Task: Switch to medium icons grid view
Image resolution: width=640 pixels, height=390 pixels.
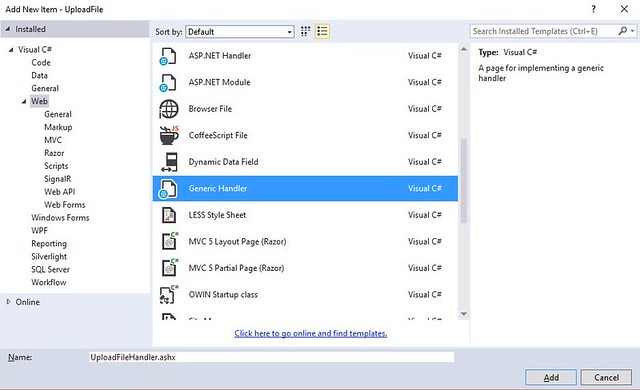Action: [305, 31]
